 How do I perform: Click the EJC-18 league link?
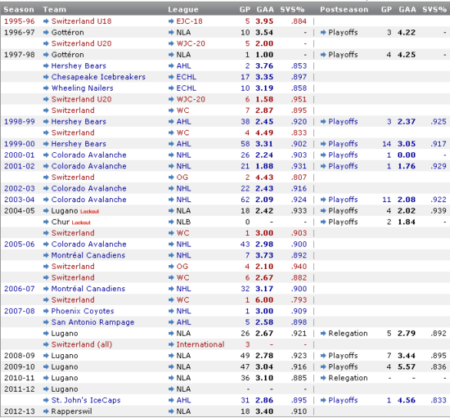[189, 21]
